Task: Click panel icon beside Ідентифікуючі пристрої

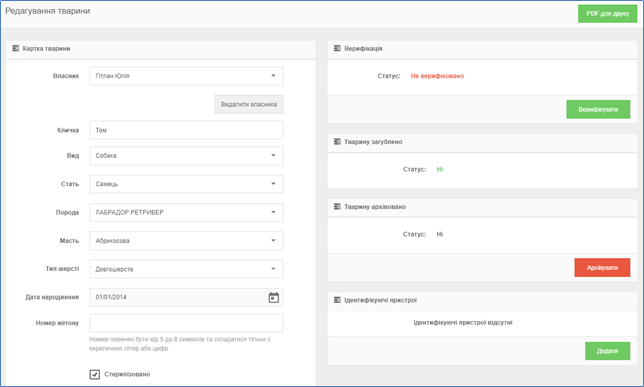Action: tap(337, 300)
